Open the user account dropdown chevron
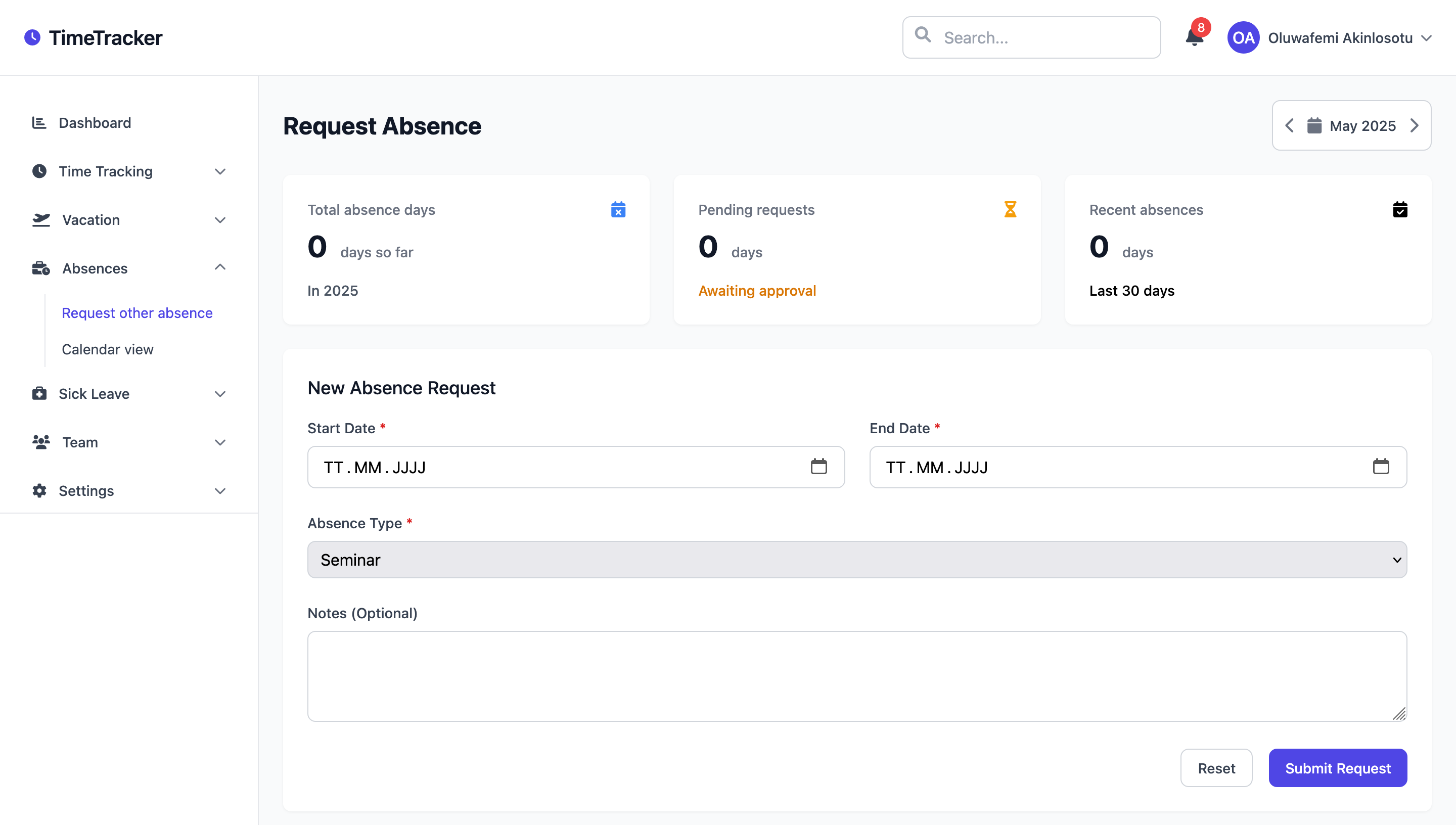 tap(1427, 38)
